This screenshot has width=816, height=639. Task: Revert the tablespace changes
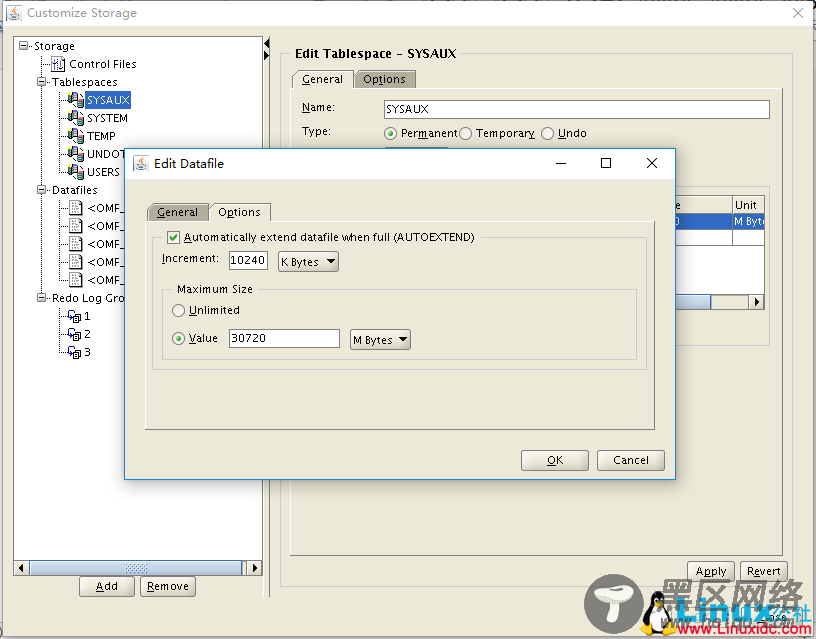coord(763,571)
